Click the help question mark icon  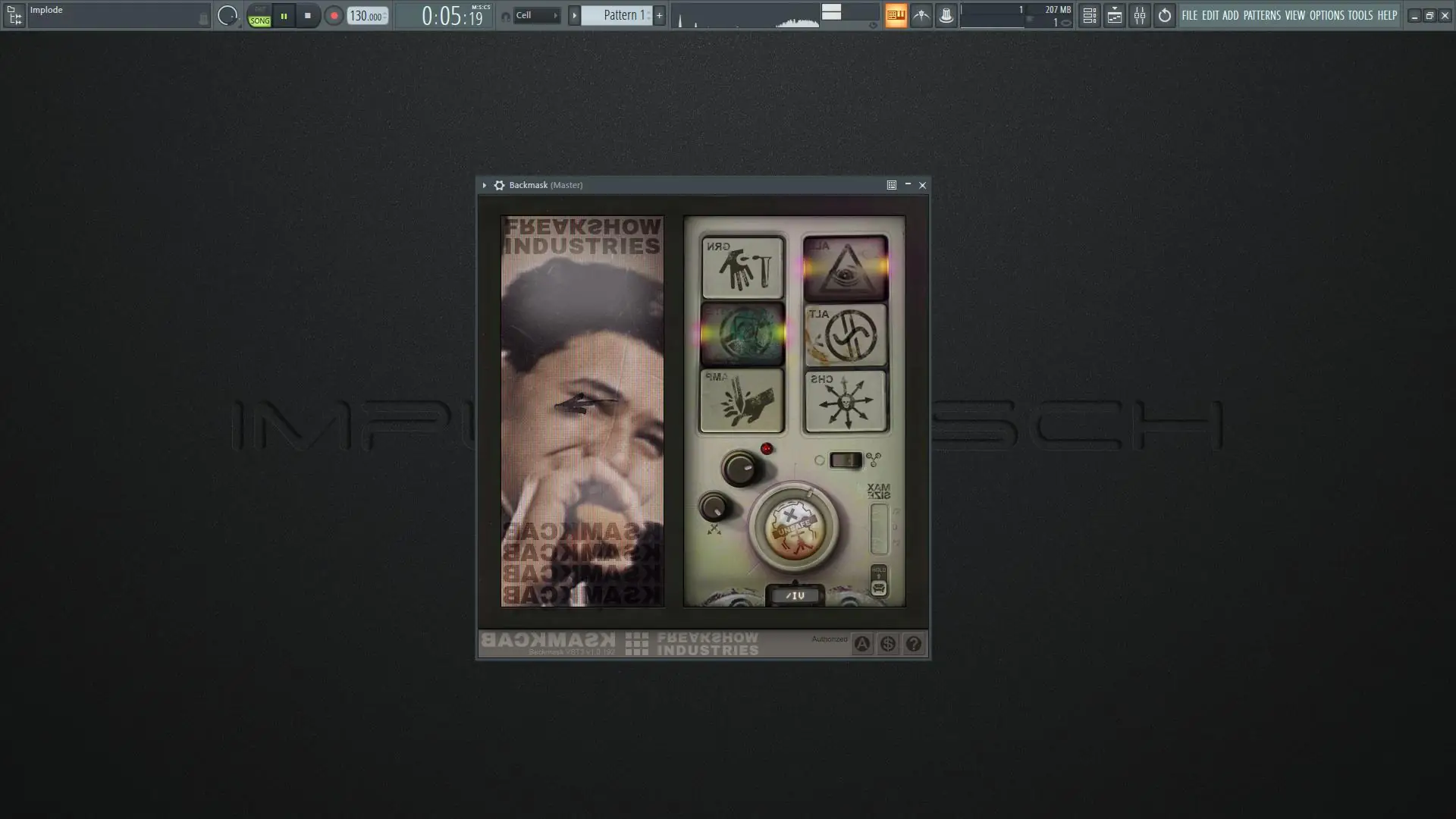coord(913,644)
